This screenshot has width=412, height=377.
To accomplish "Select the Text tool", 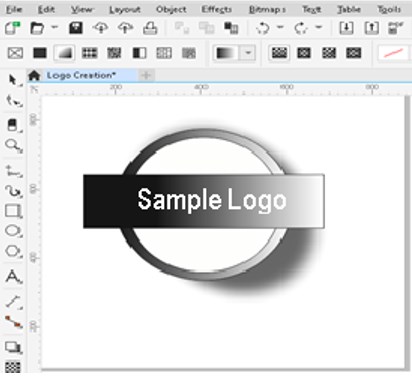I will tap(14, 277).
